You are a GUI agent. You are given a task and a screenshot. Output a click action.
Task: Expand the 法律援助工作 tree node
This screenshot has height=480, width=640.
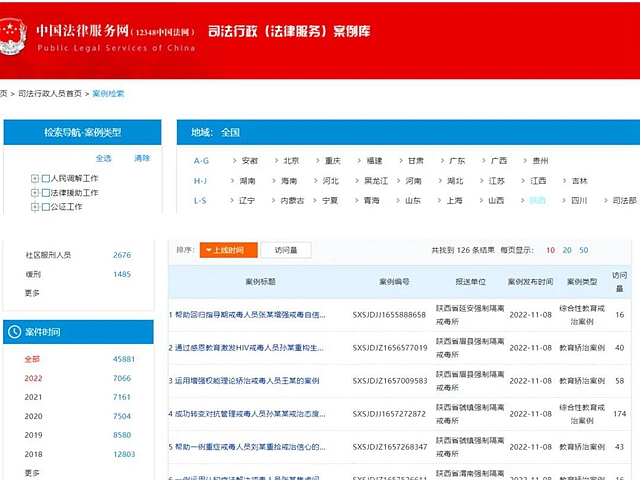coord(35,193)
